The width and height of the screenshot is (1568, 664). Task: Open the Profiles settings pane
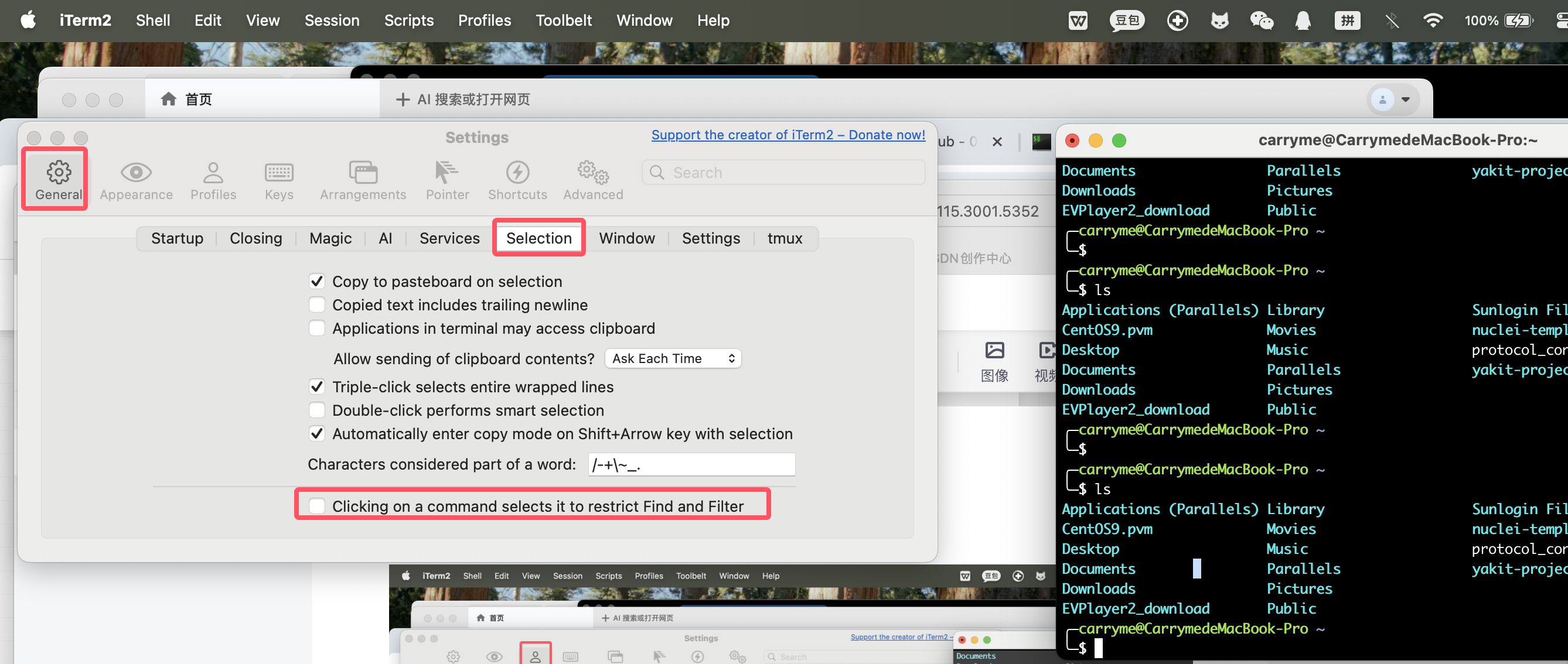(x=213, y=180)
